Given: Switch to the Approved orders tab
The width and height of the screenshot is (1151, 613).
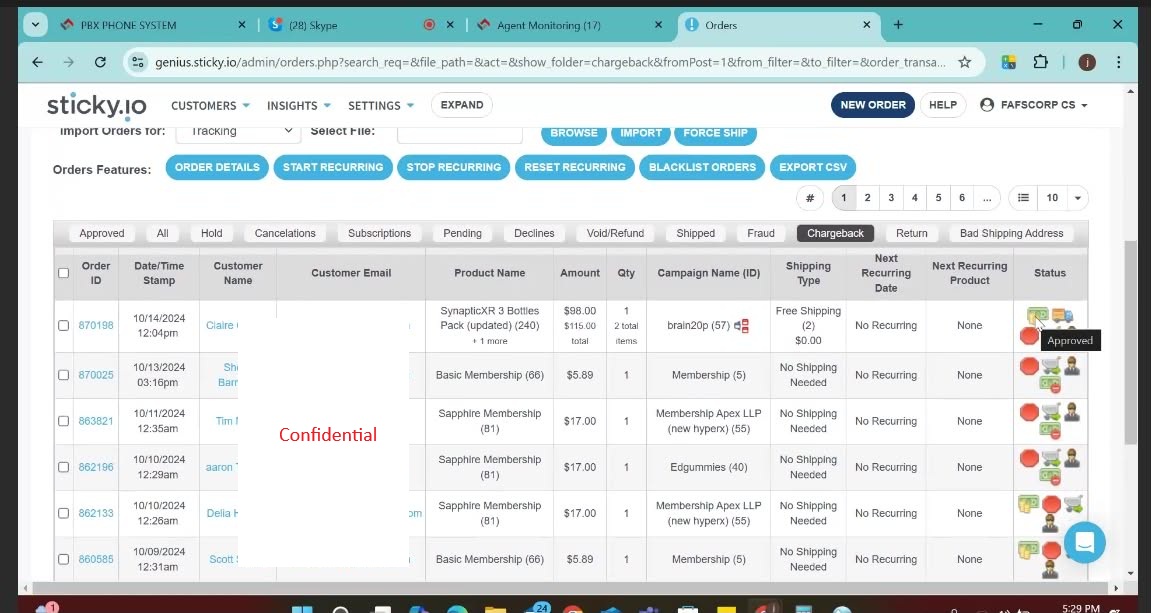Looking at the screenshot, I should coord(101,233).
